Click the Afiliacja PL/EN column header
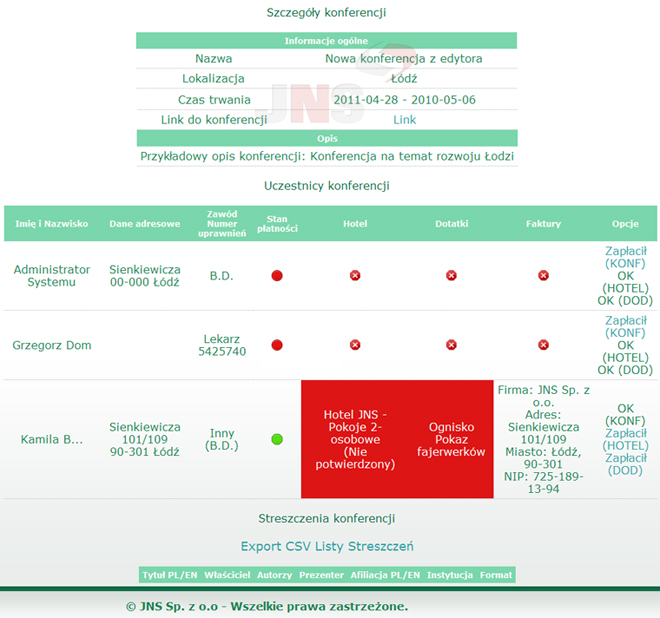This screenshot has width=660, height=618. click(x=385, y=575)
